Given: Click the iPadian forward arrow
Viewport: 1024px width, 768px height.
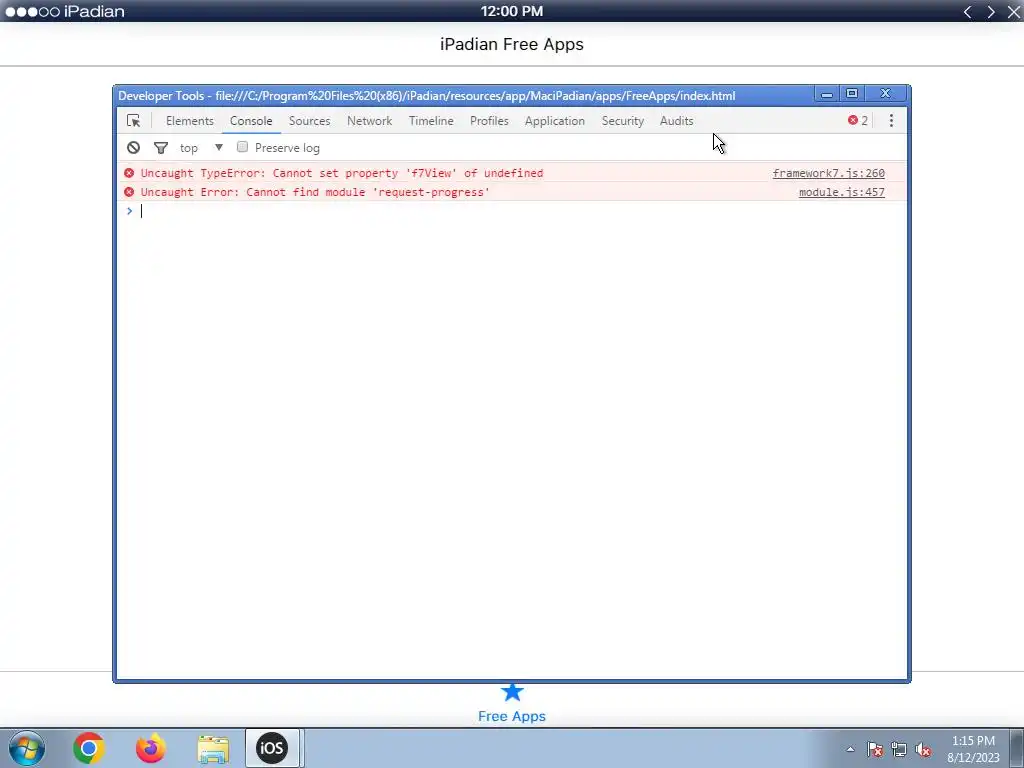Looking at the screenshot, I should (991, 12).
